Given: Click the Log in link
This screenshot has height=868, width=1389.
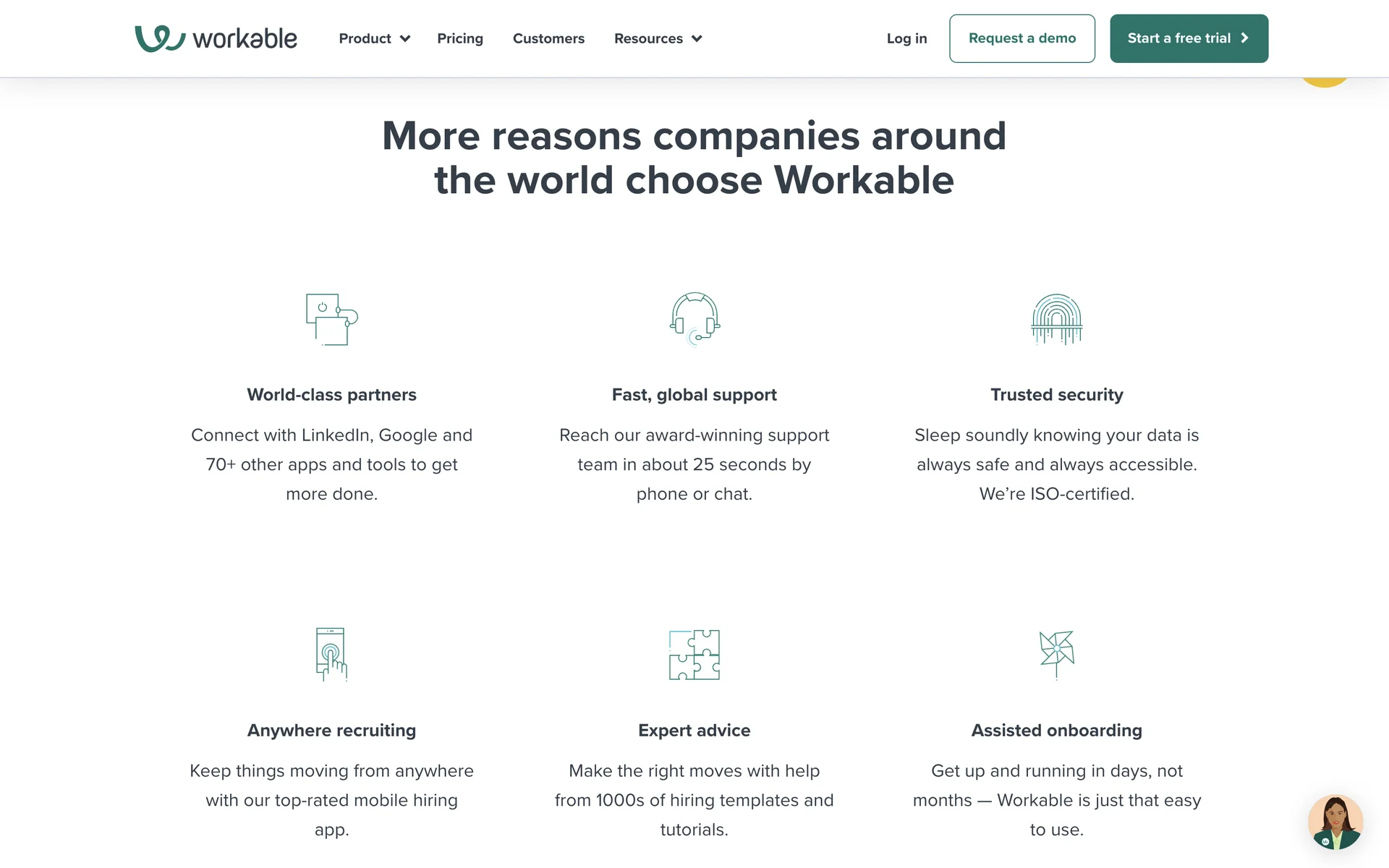Looking at the screenshot, I should click(x=906, y=38).
